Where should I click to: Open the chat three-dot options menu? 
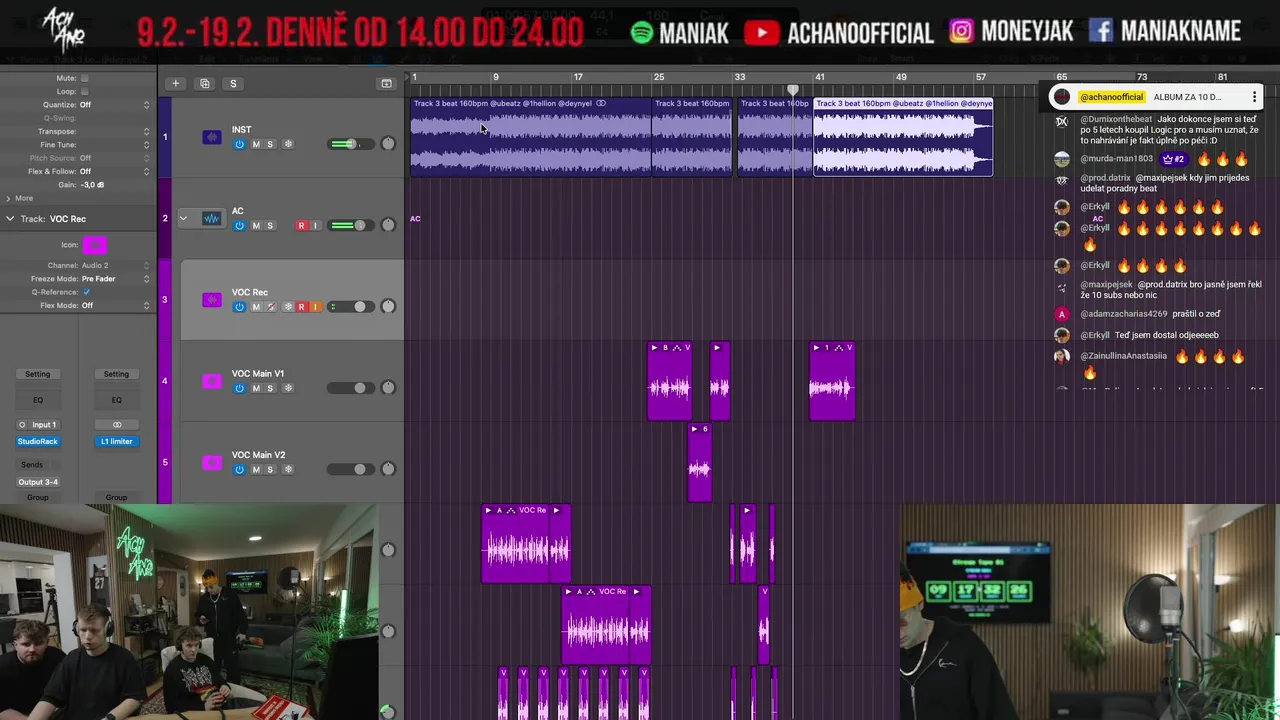tap(1254, 97)
